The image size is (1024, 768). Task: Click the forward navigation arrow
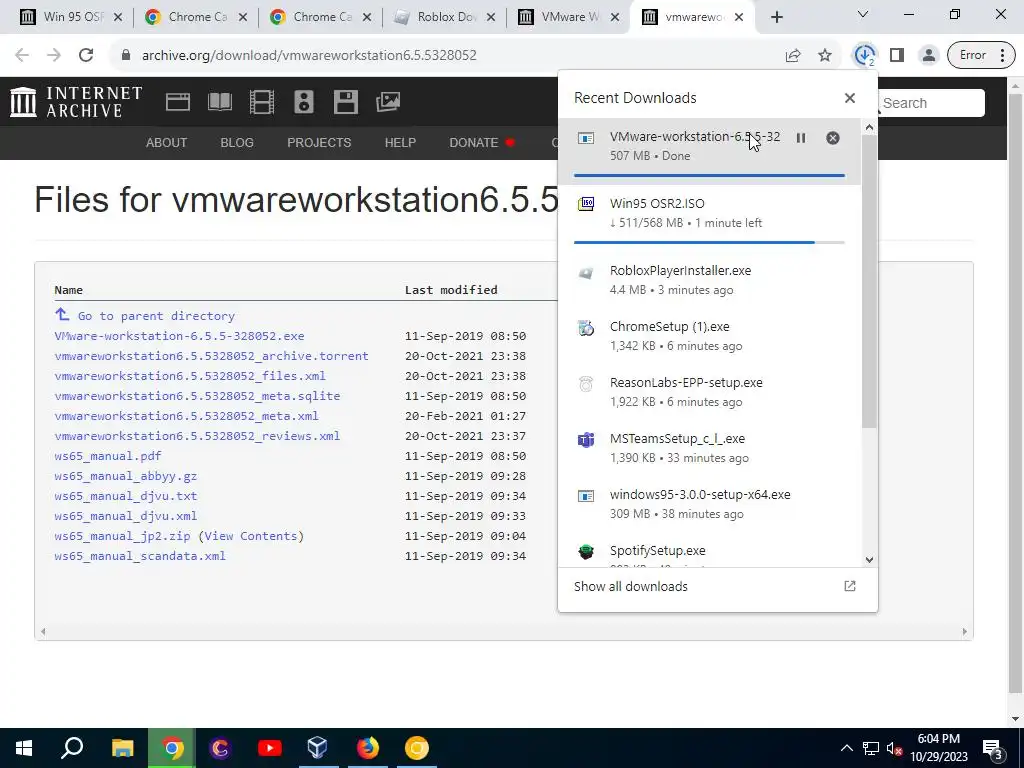(54, 56)
